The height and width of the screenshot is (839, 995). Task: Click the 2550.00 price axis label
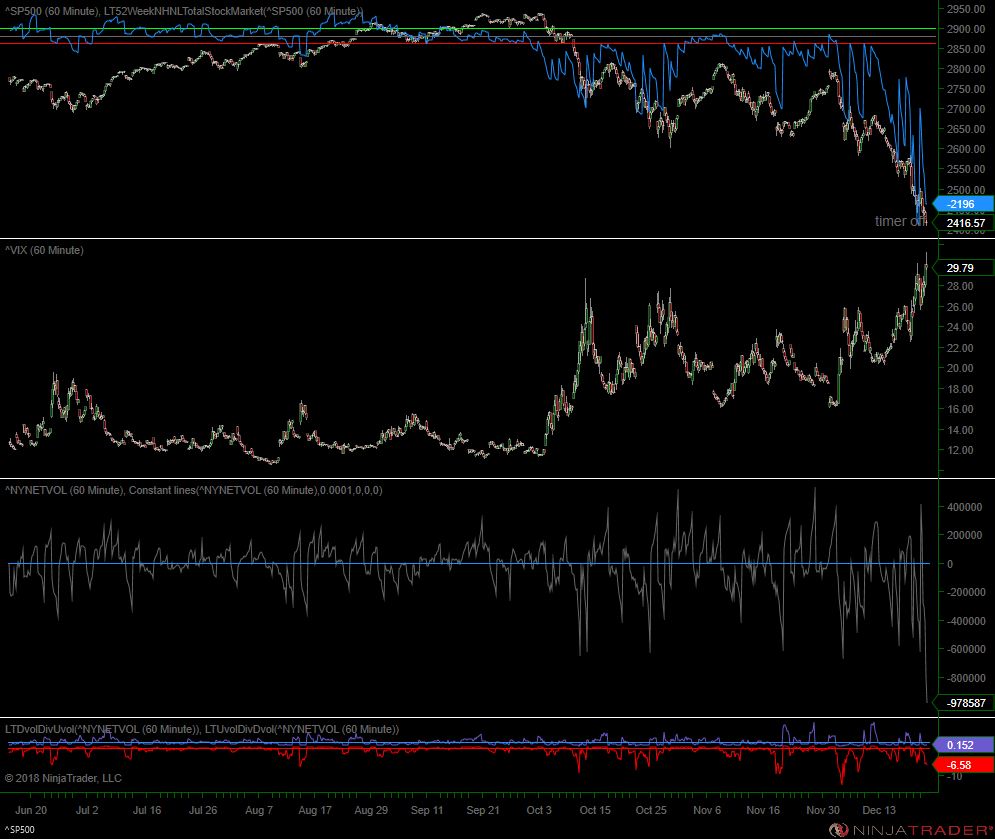966,169
